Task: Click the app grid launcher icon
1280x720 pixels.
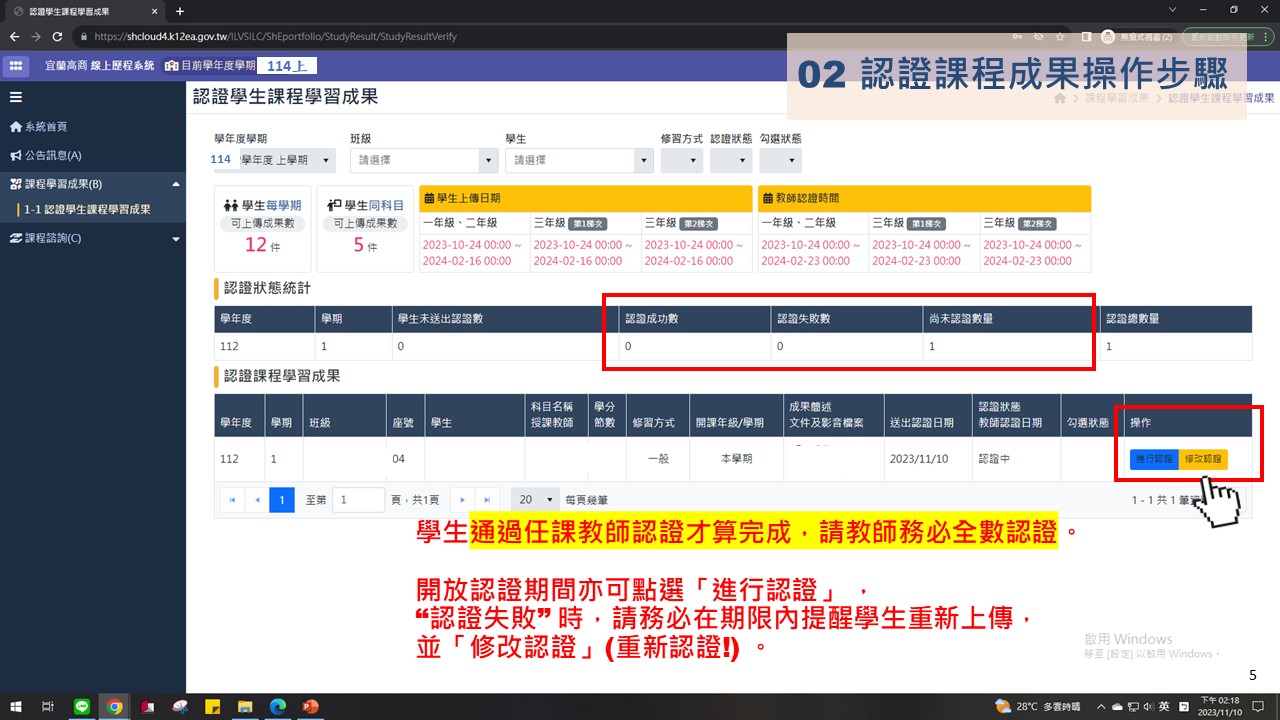Action: click(x=16, y=65)
